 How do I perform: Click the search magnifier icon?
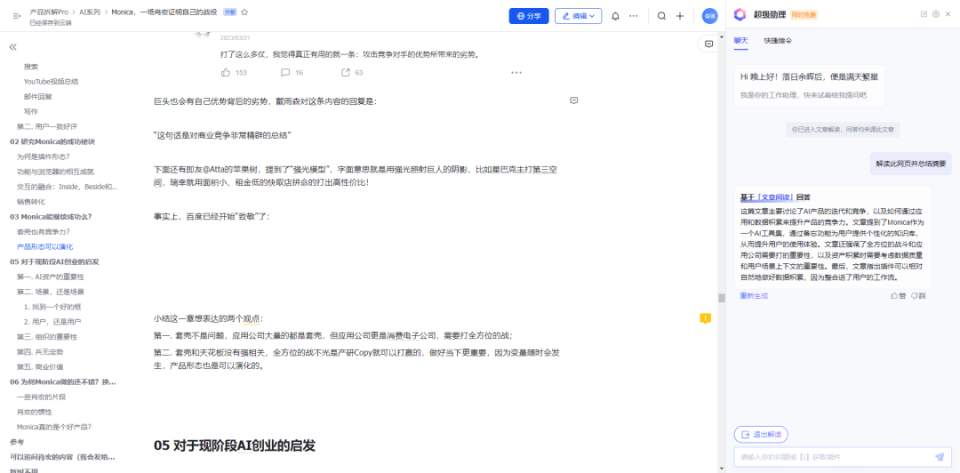[661, 16]
